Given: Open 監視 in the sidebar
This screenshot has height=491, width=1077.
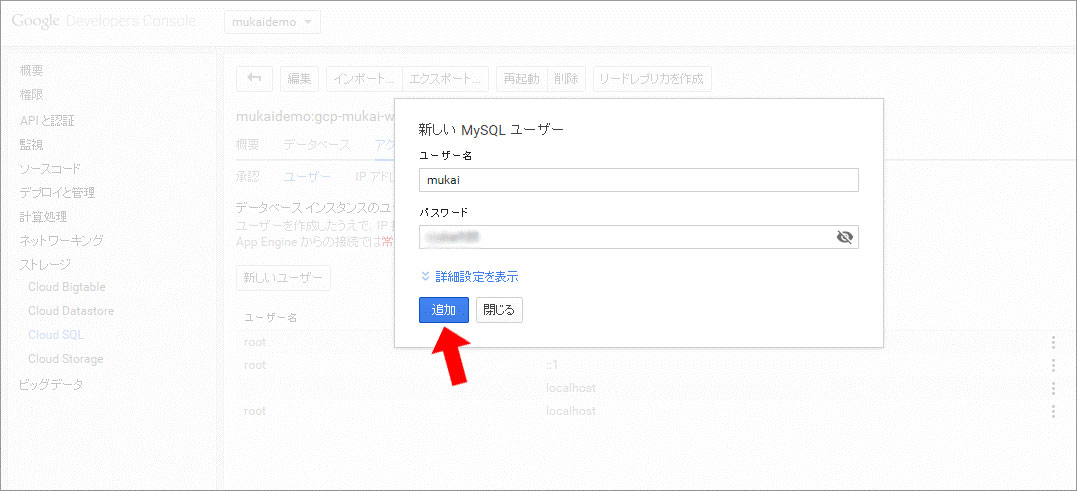Looking at the screenshot, I should tap(32, 144).
